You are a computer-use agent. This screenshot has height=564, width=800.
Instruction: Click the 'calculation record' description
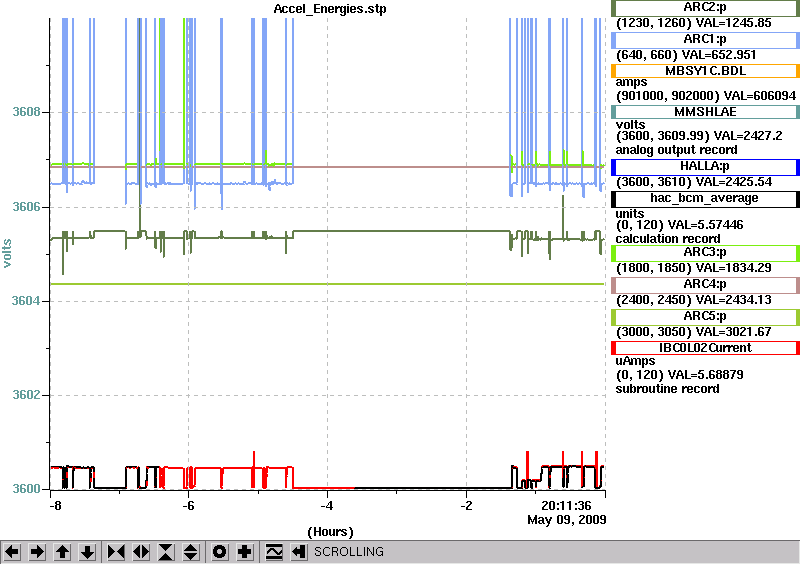click(668, 239)
